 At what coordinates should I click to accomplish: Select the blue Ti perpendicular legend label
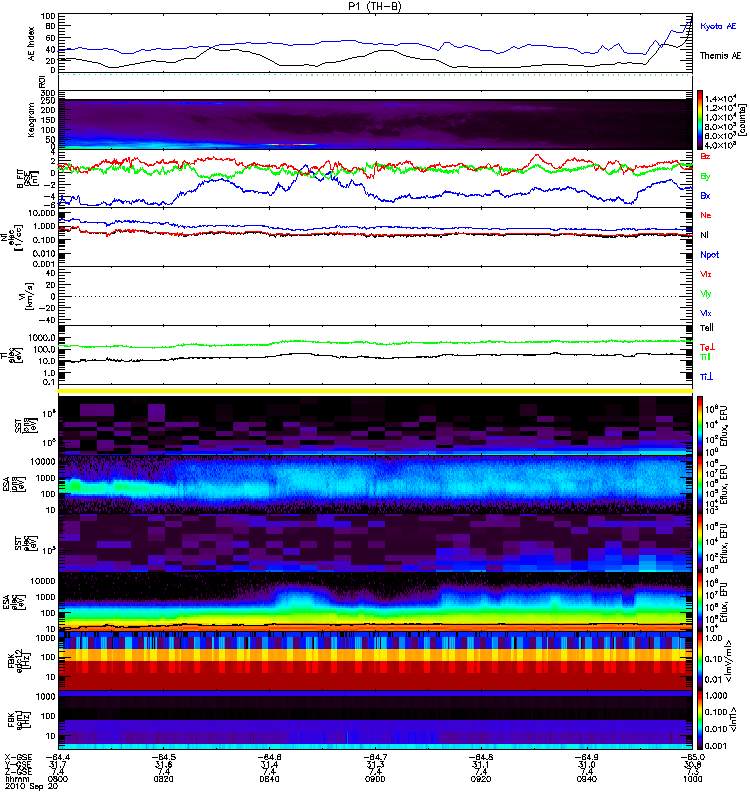[x=706, y=377]
